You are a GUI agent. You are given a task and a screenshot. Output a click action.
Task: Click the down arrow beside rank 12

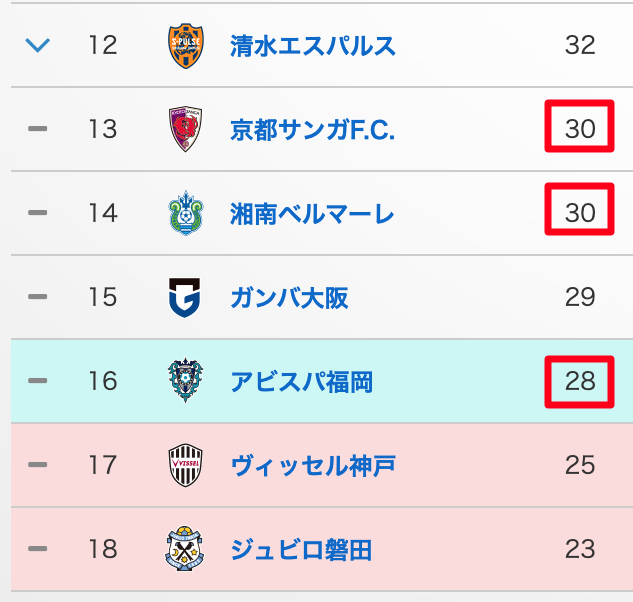point(37,46)
